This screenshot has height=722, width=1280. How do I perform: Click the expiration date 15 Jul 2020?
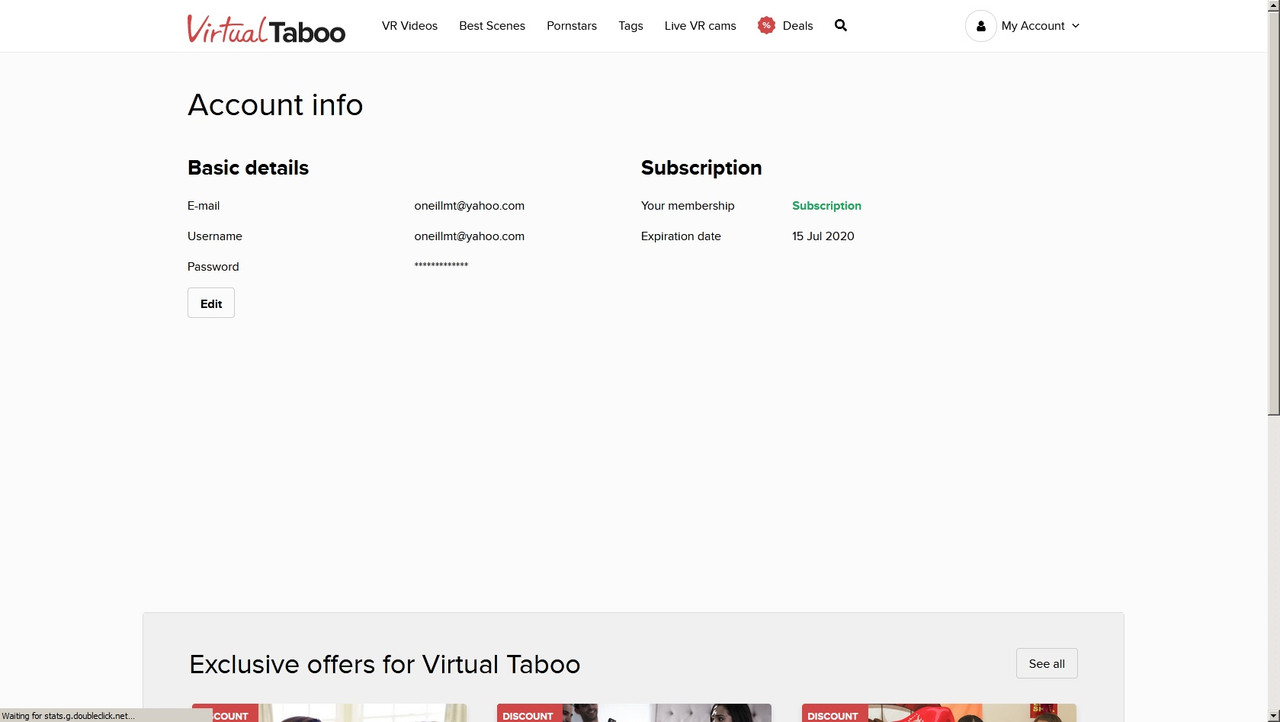coord(823,236)
